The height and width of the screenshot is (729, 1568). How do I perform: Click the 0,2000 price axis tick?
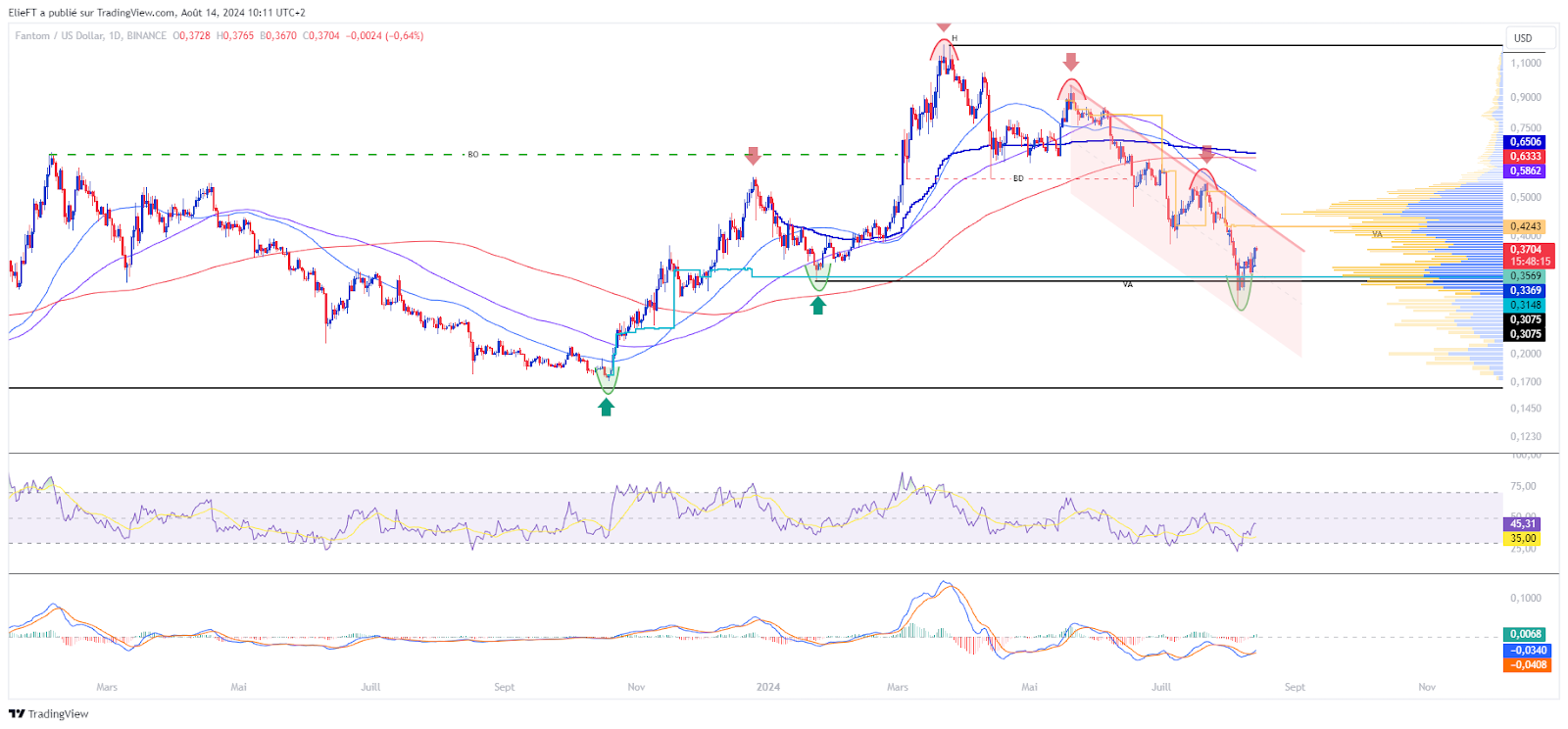(1525, 354)
